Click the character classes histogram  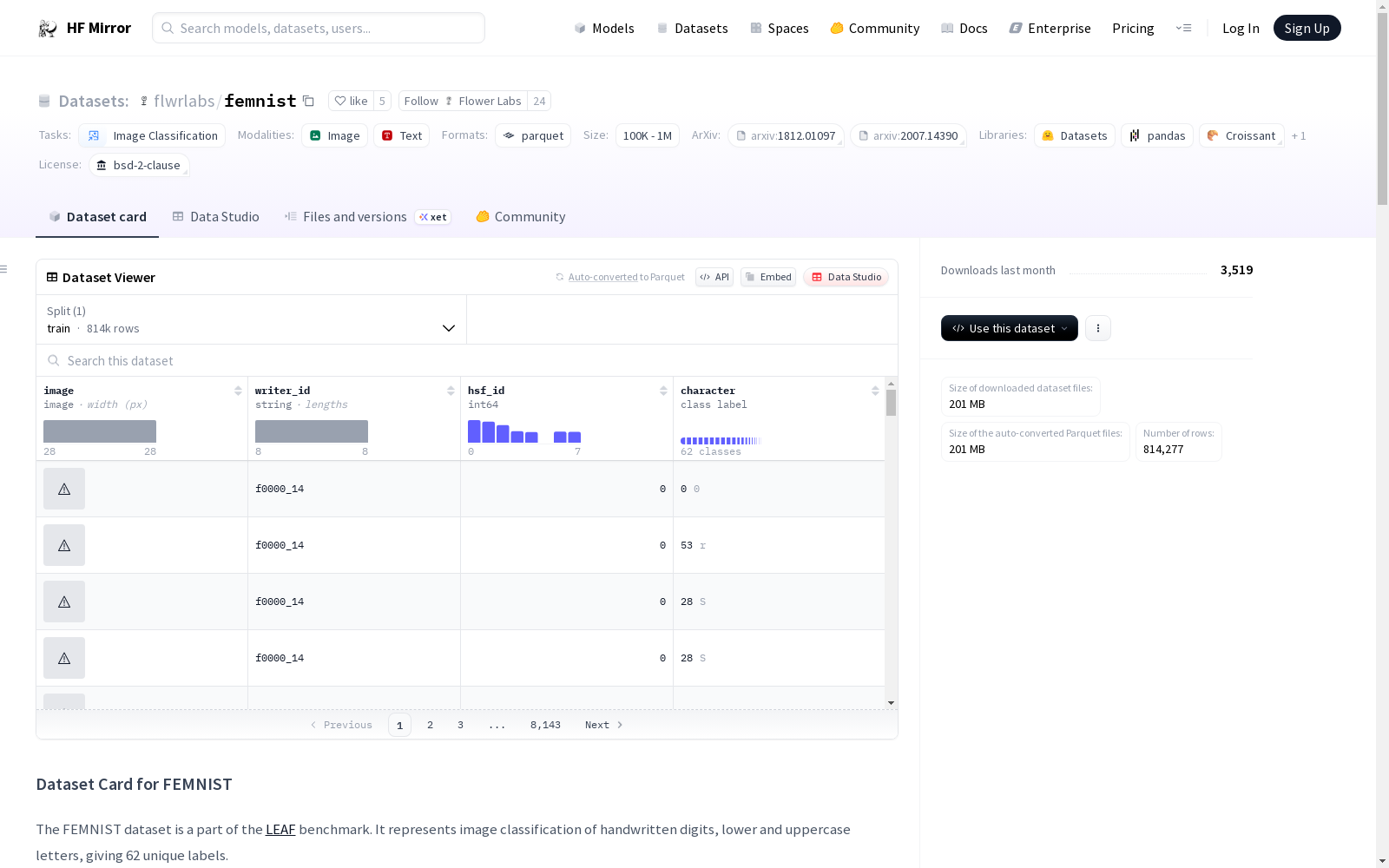(x=721, y=441)
